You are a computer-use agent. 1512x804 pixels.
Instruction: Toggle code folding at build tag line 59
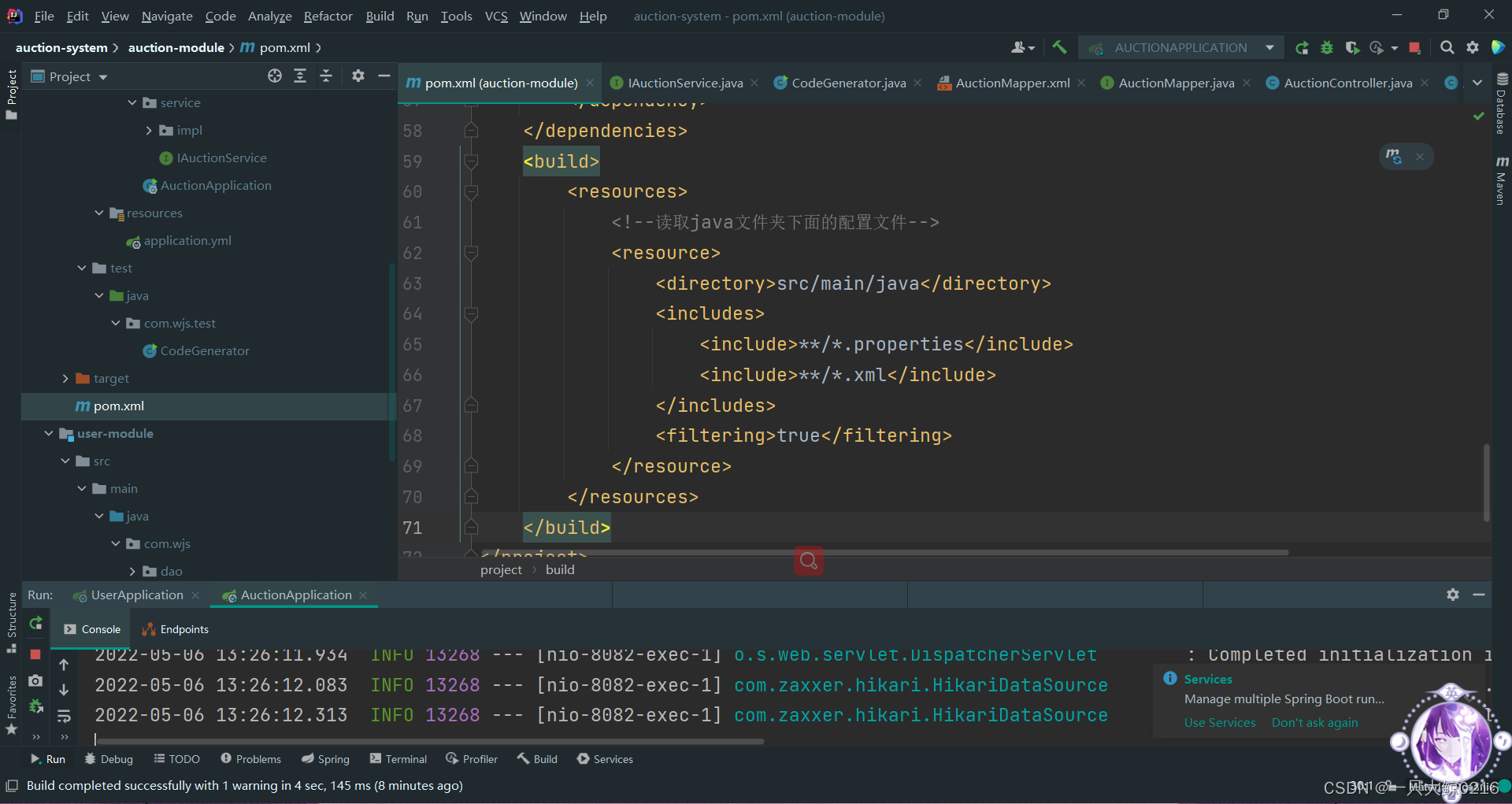[471, 161]
